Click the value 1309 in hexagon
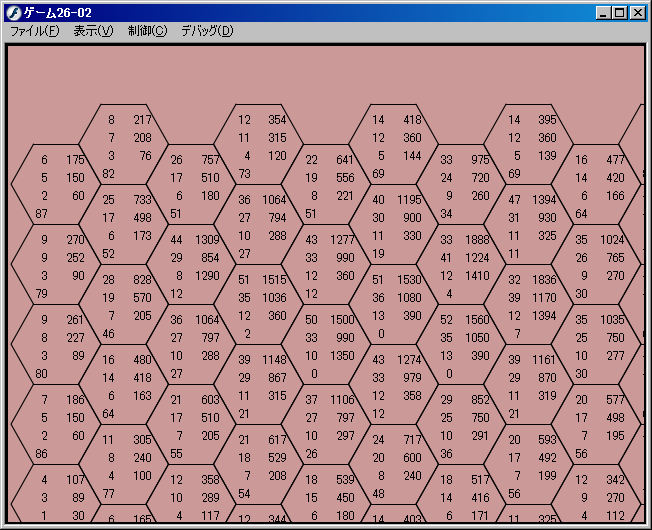 click(x=207, y=240)
